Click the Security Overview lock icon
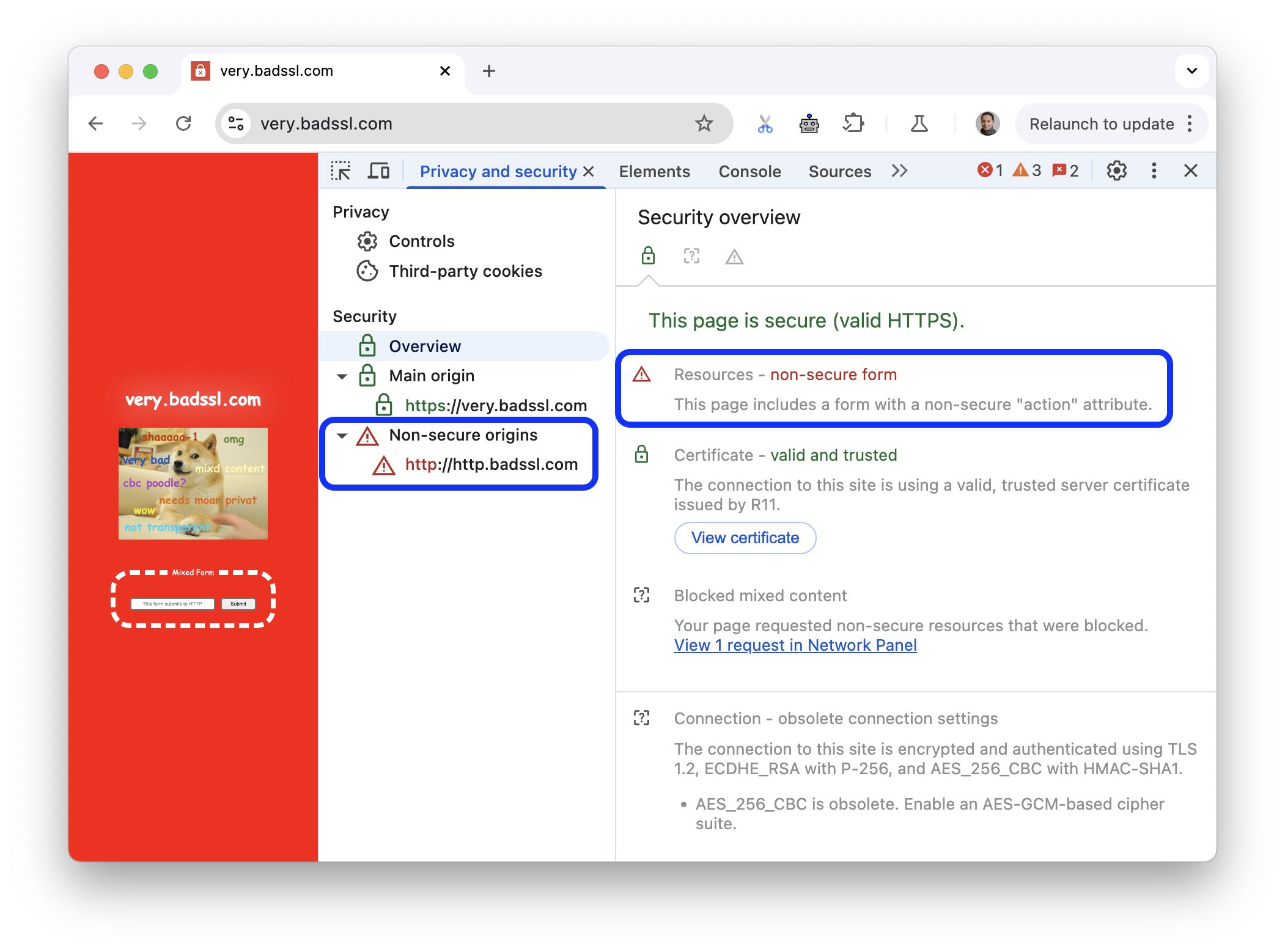Viewport: 1285px width, 952px height. tap(647, 257)
